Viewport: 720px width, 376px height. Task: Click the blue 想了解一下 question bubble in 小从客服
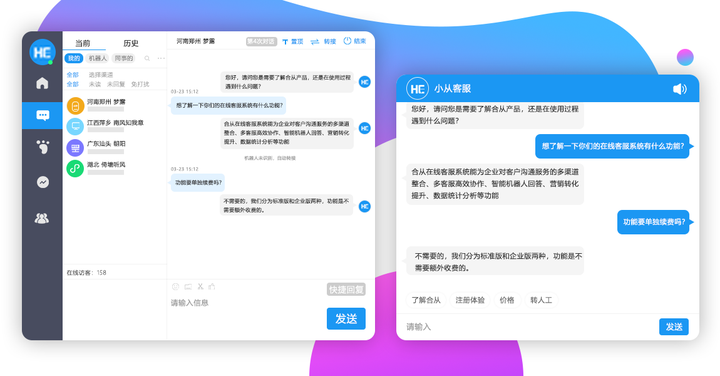pyautogui.click(x=613, y=146)
